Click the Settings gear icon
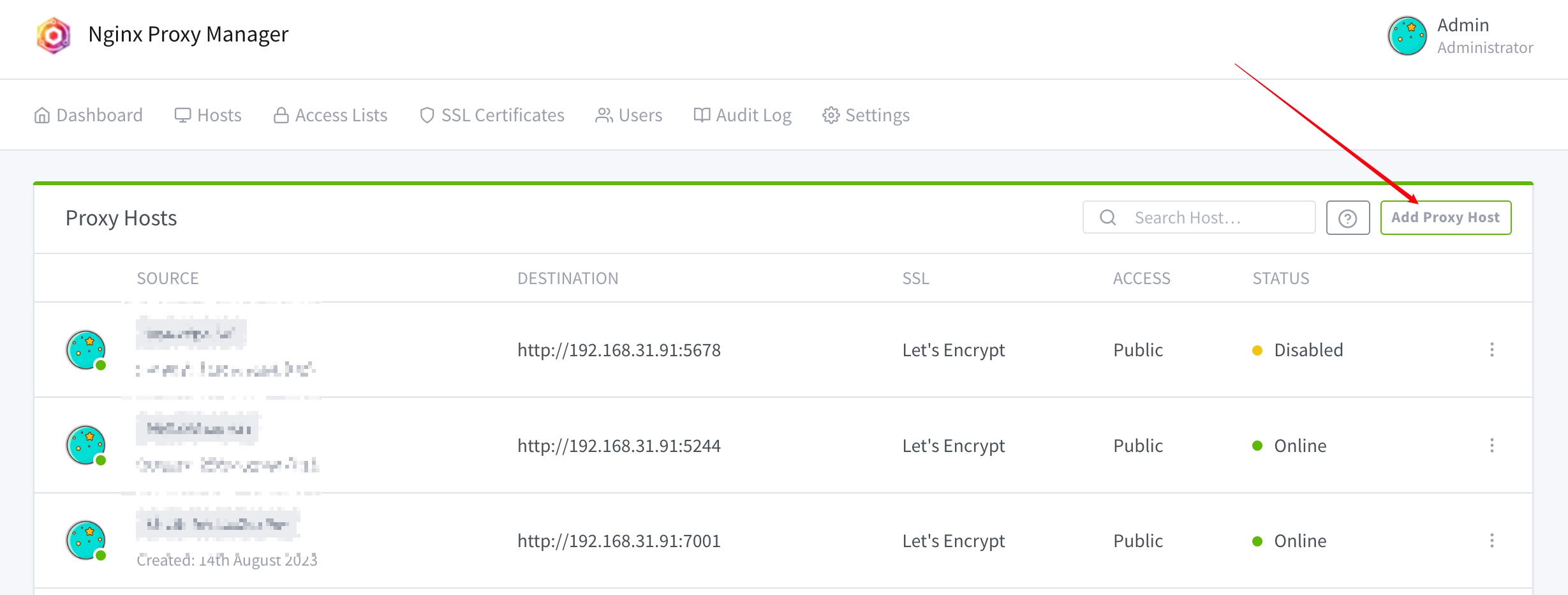The image size is (1568, 595). [831, 115]
